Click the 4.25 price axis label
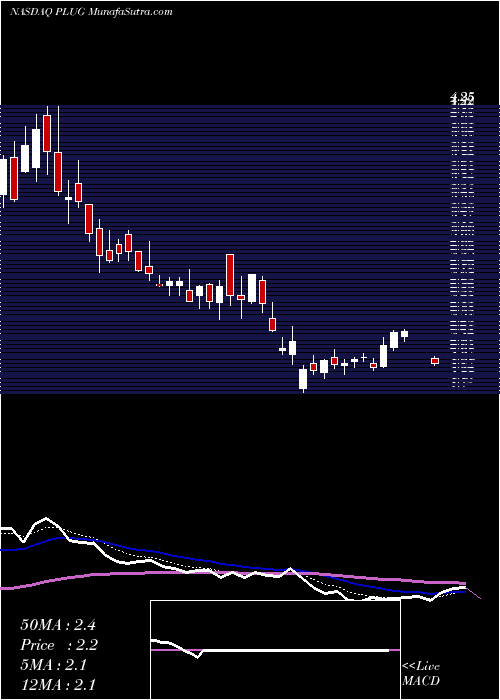 click(462, 96)
